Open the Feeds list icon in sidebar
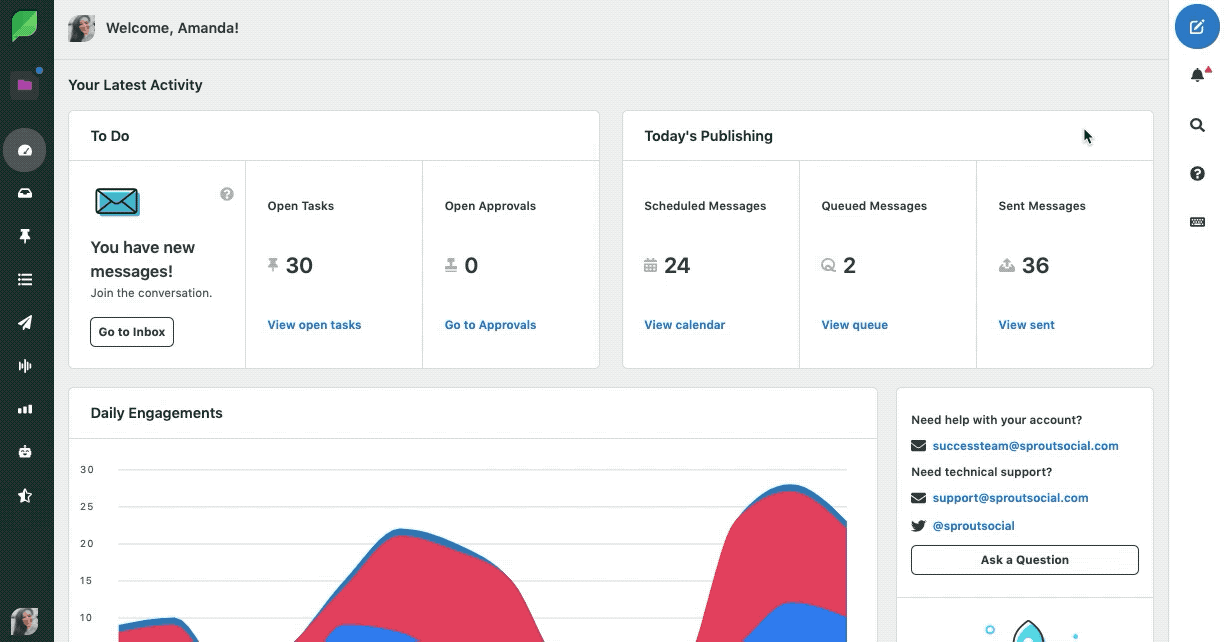 click(25, 280)
